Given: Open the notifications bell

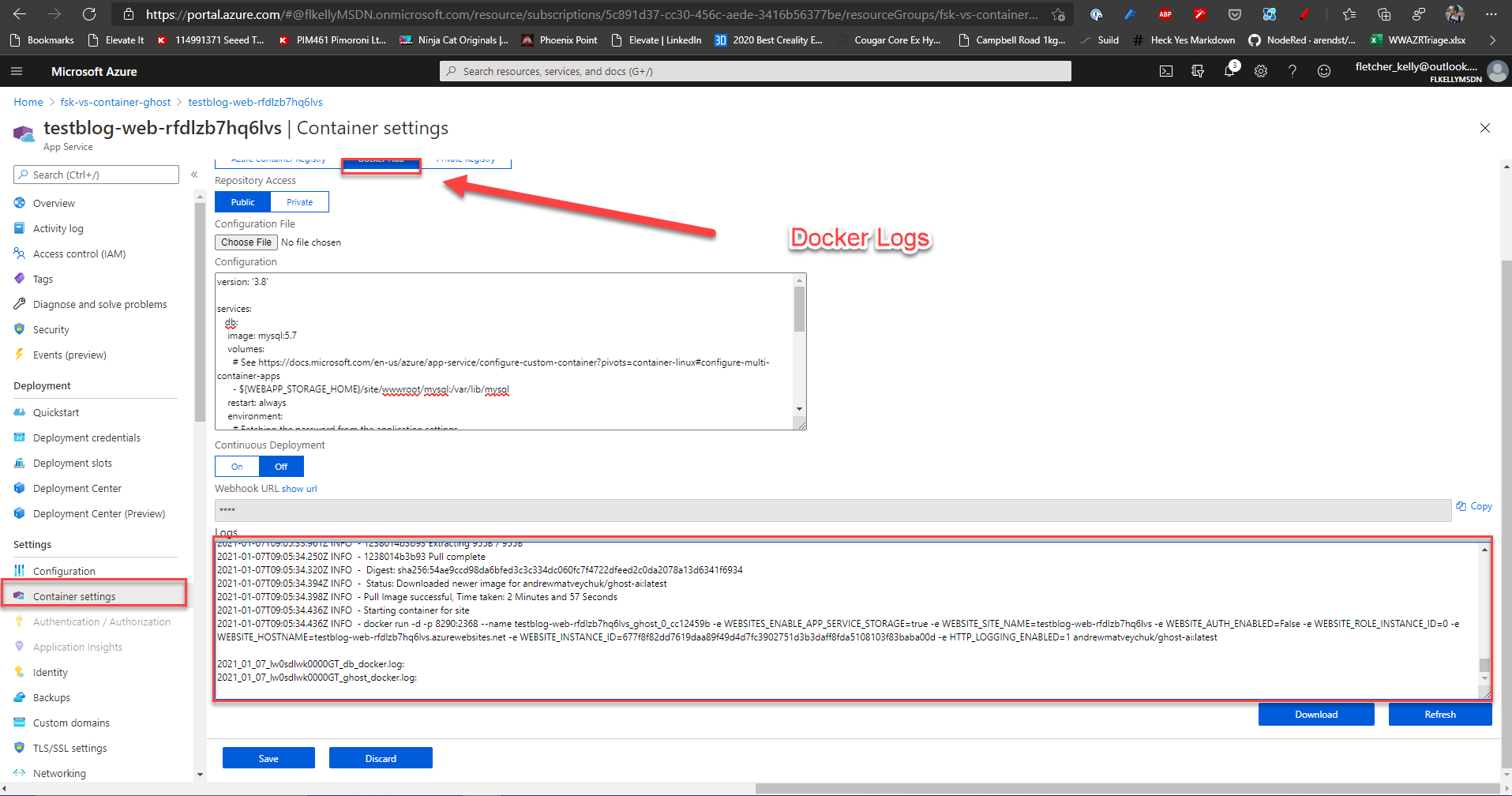Looking at the screenshot, I should pyautogui.click(x=1229, y=71).
